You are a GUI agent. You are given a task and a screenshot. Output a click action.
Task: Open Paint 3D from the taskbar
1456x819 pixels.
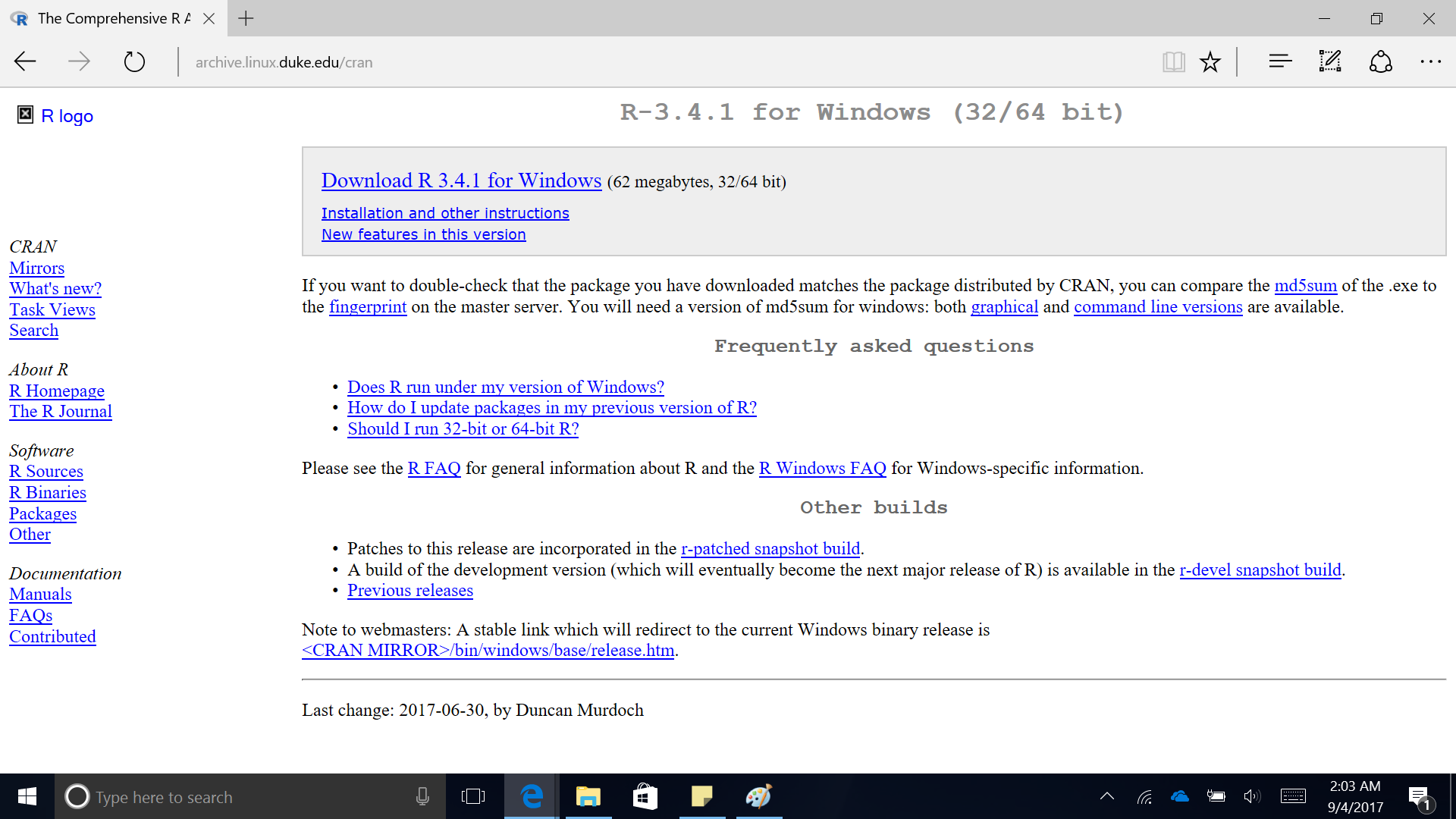pos(758,796)
